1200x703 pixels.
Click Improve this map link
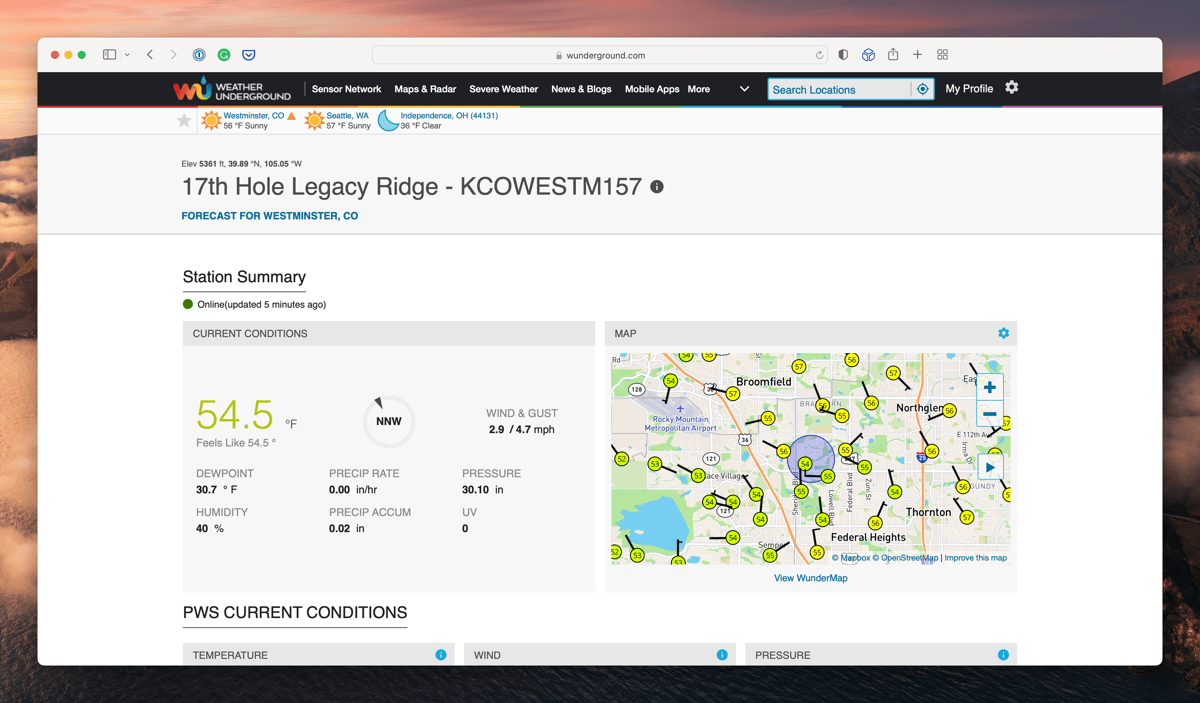tap(975, 558)
